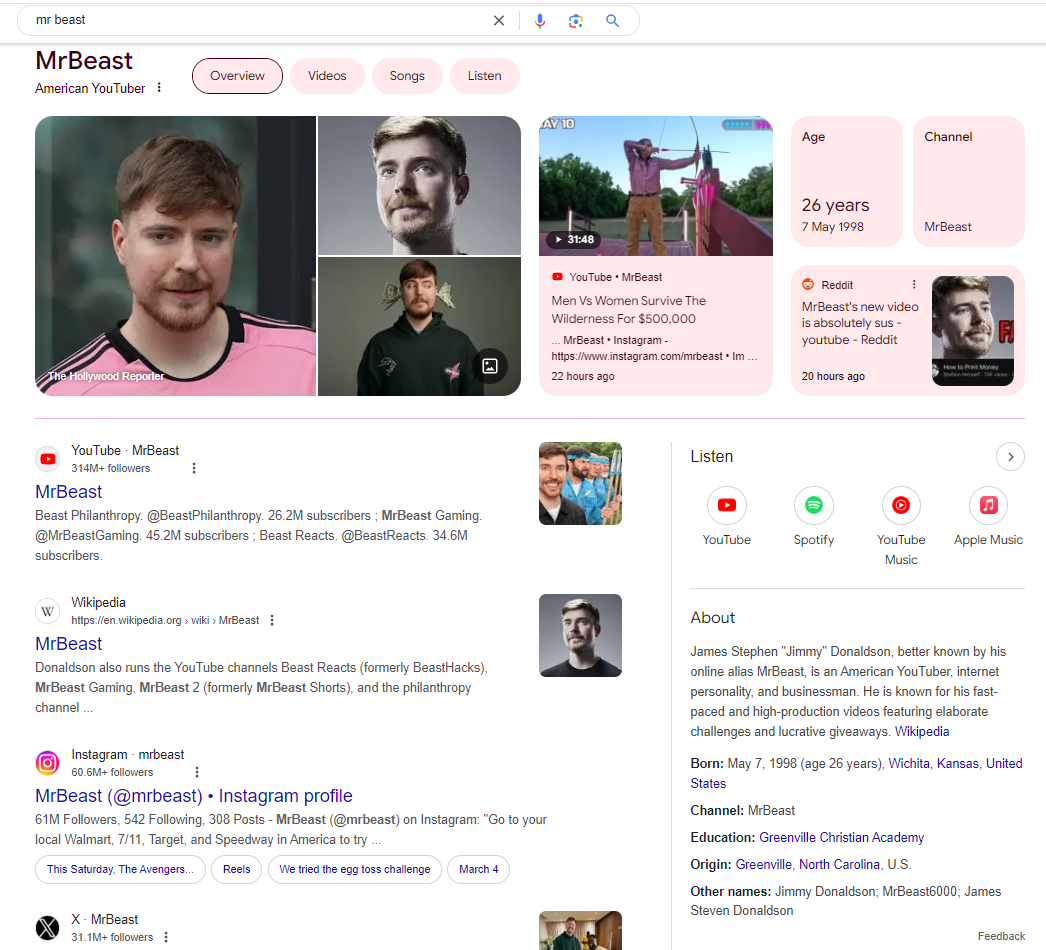Open Google Lens image search icon
Screen dimensions: 1046x950
tap(576, 21)
